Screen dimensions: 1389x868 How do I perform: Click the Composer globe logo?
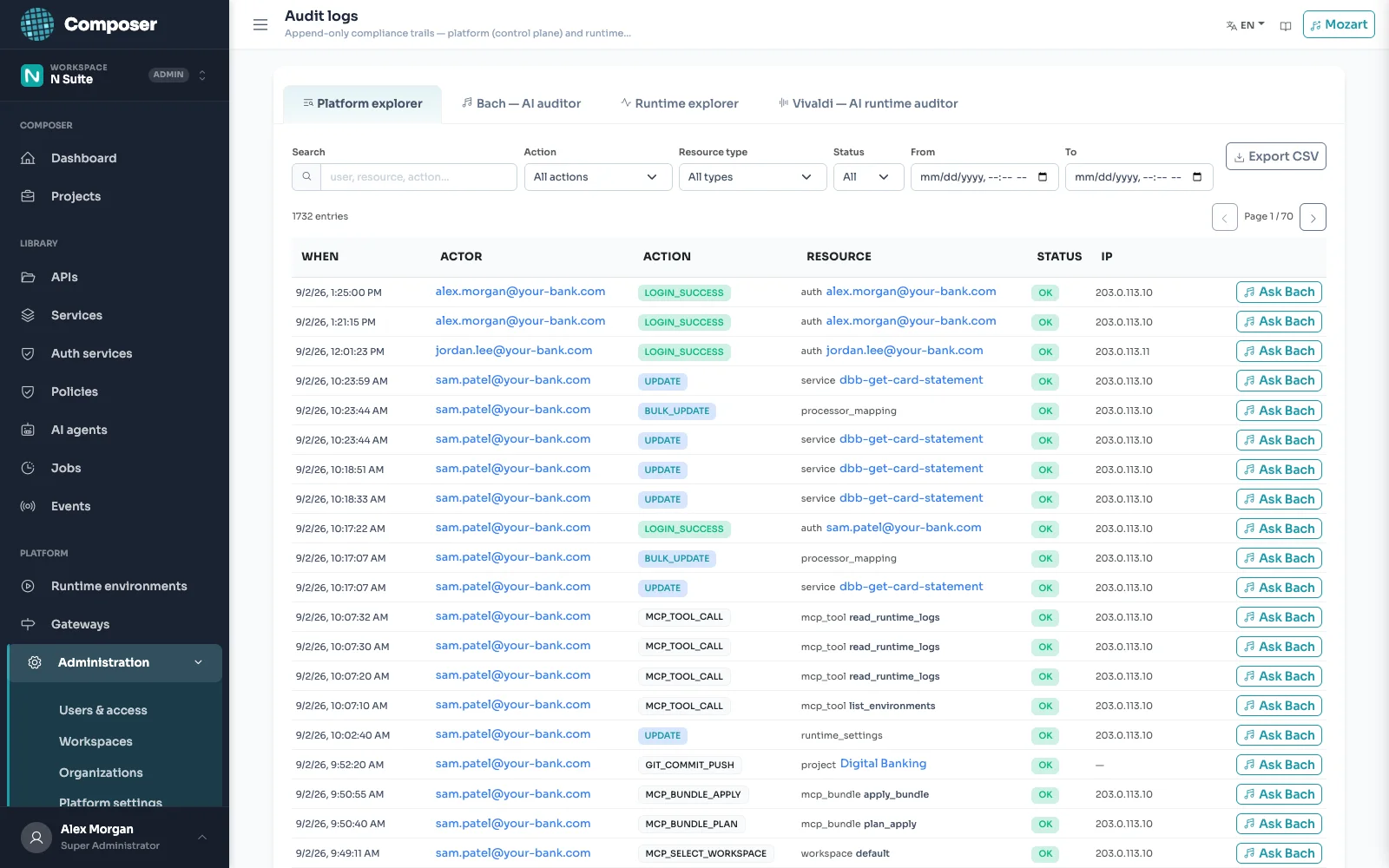click(x=36, y=24)
